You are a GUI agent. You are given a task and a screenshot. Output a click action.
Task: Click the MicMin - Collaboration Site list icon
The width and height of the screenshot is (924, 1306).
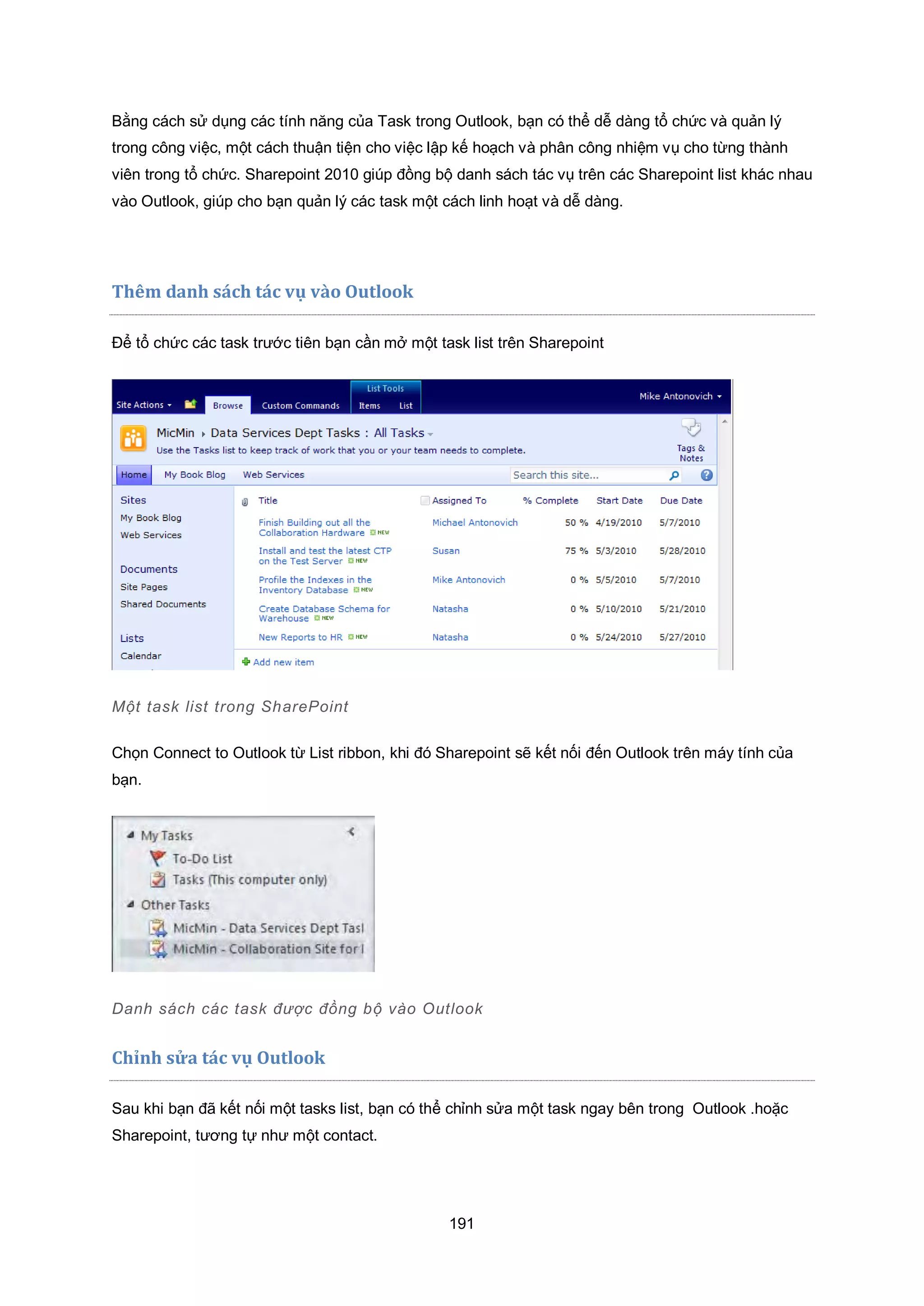click(x=157, y=949)
